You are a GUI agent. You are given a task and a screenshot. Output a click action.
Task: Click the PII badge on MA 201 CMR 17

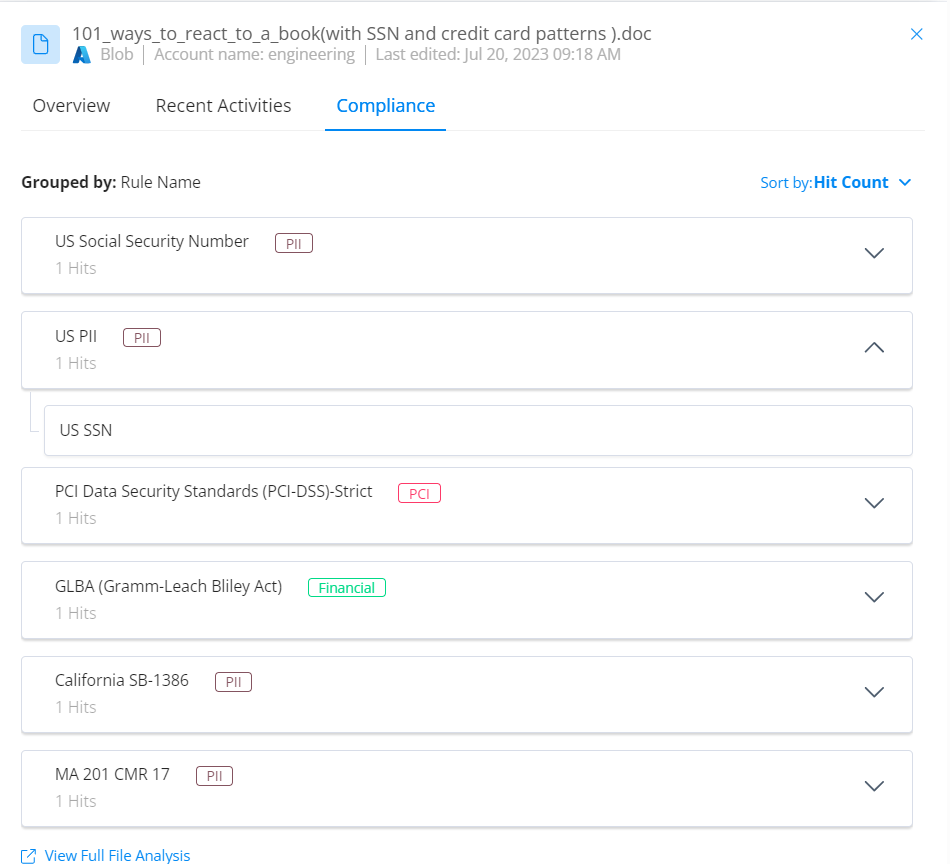click(x=214, y=775)
